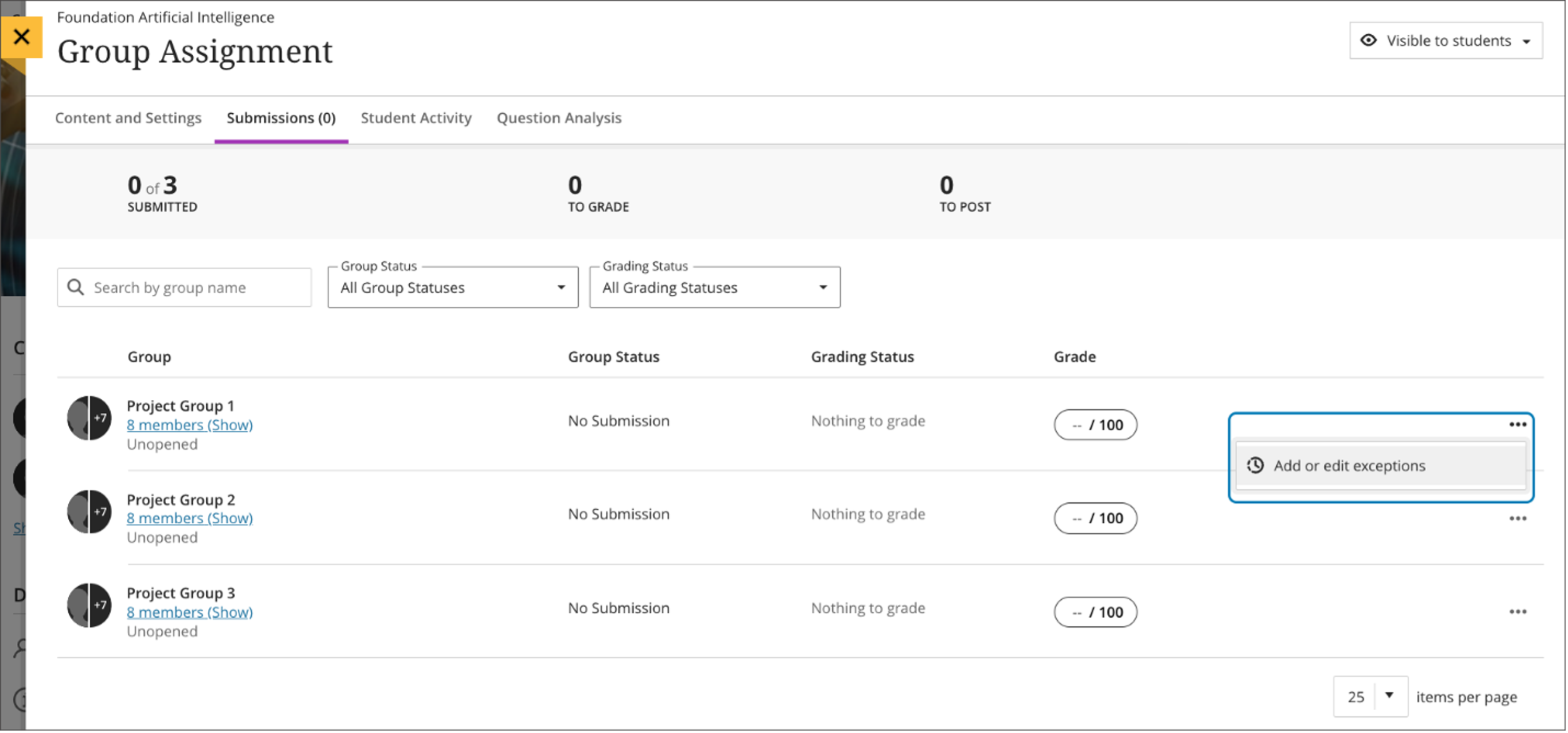Open Project Group 2 more options menu
This screenshot has width=1568, height=733.
[x=1517, y=518]
